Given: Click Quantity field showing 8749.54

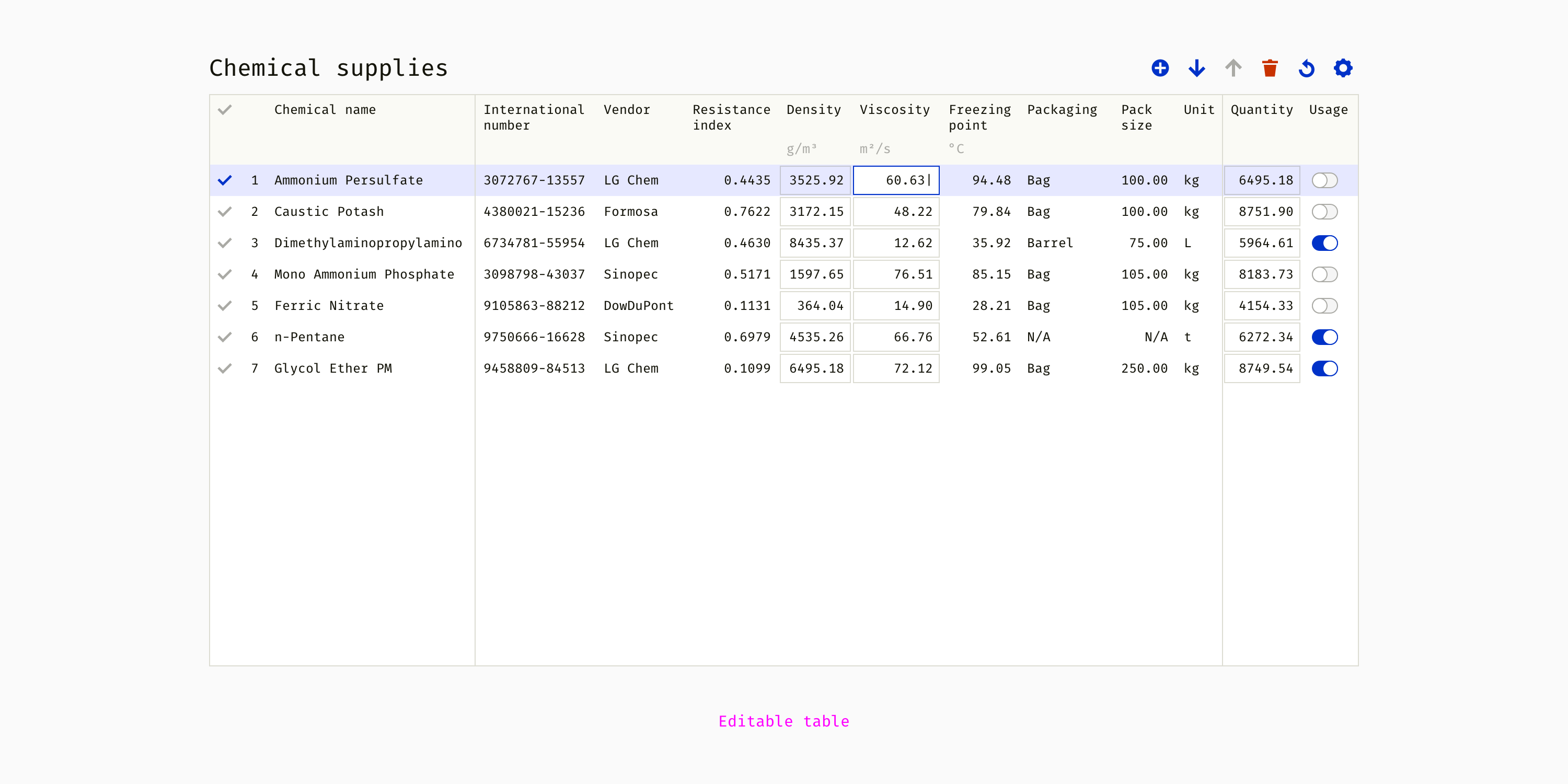Looking at the screenshot, I should point(1262,368).
